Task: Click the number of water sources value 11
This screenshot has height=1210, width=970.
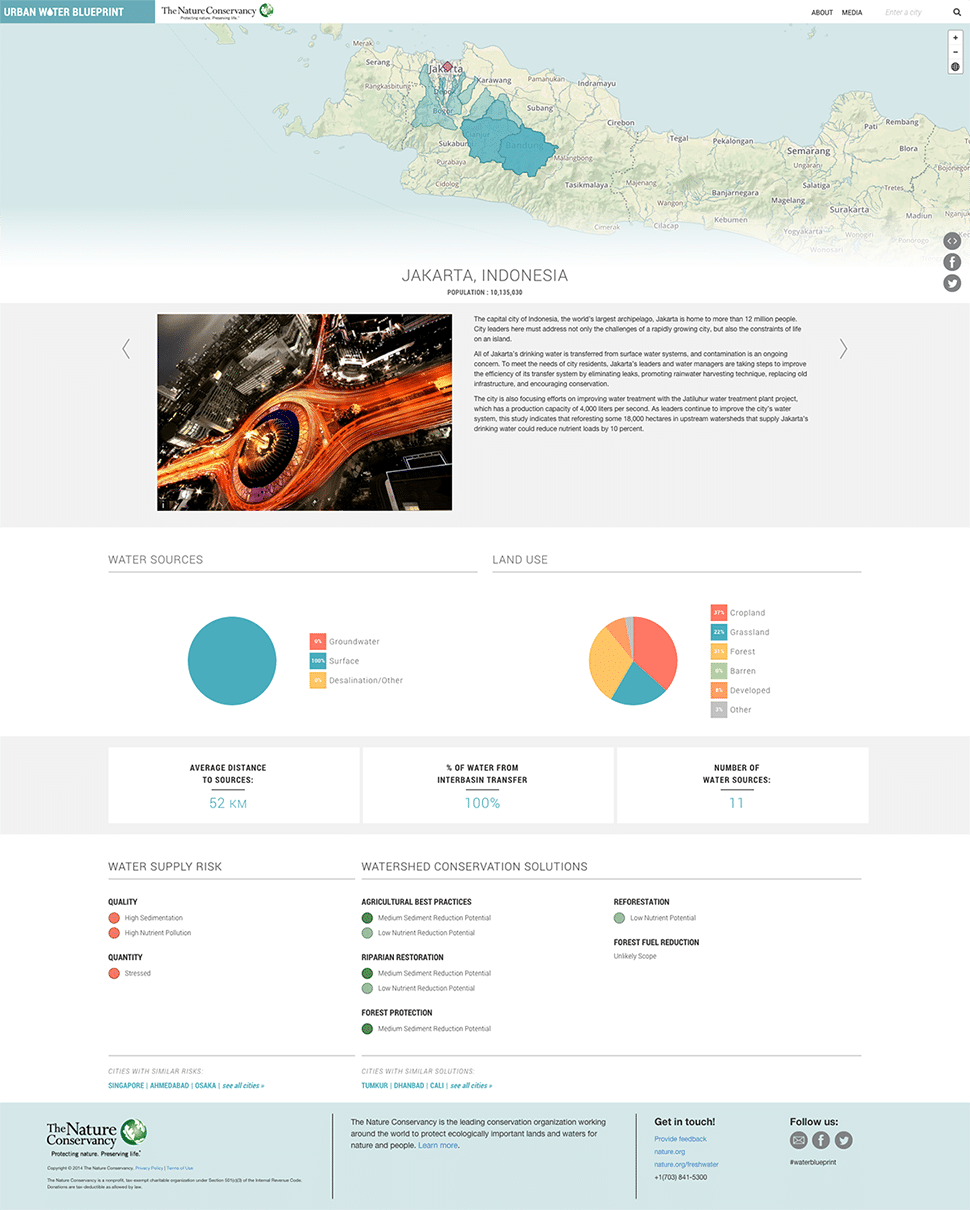Action: click(736, 803)
